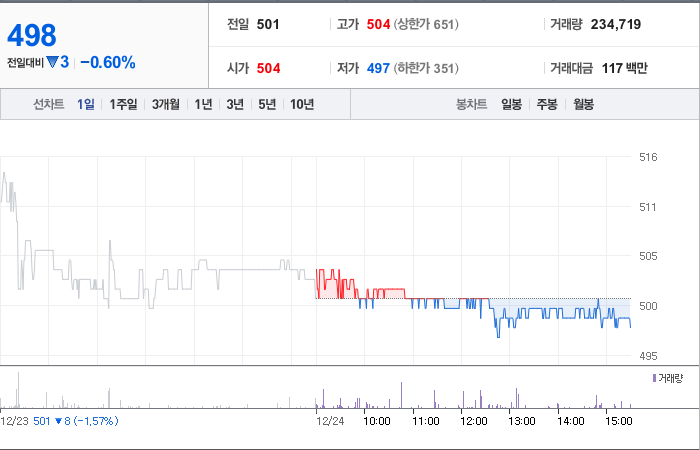Click the 505 y-axis label
This screenshot has width=700, height=450.
point(648,256)
